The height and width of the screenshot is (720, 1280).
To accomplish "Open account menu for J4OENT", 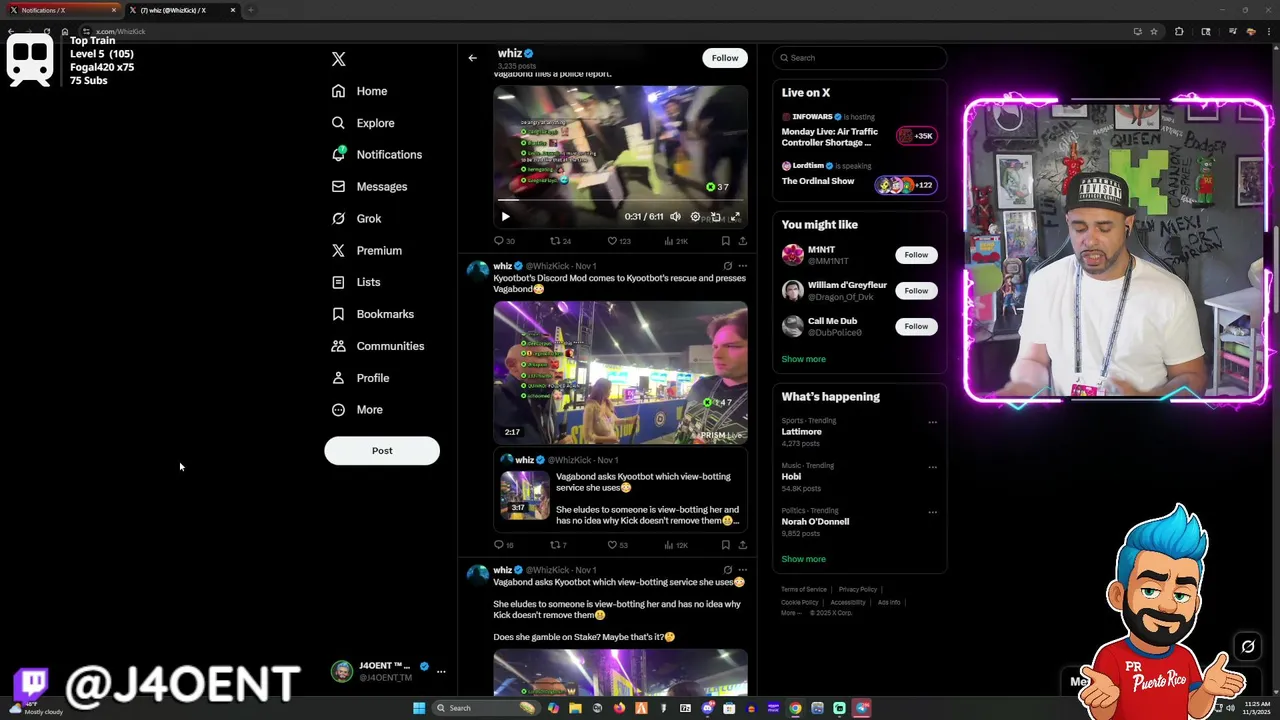I will (x=388, y=671).
